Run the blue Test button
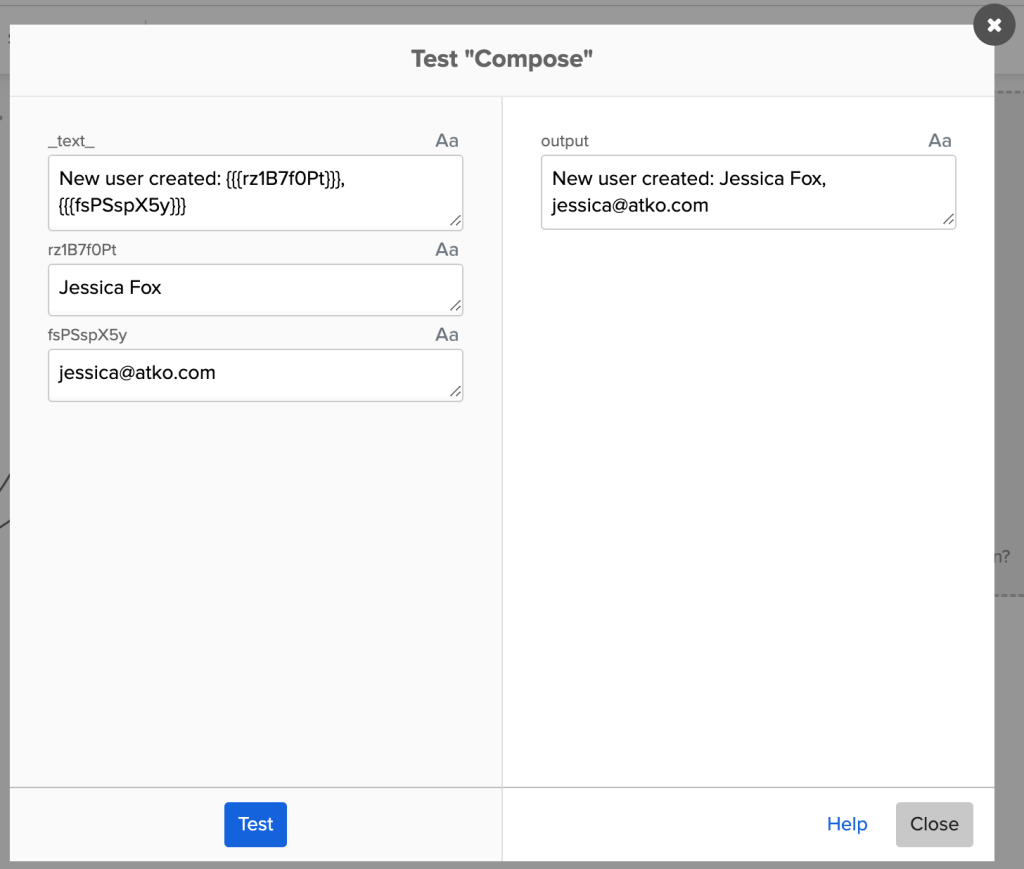The image size is (1024, 869). 255,825
